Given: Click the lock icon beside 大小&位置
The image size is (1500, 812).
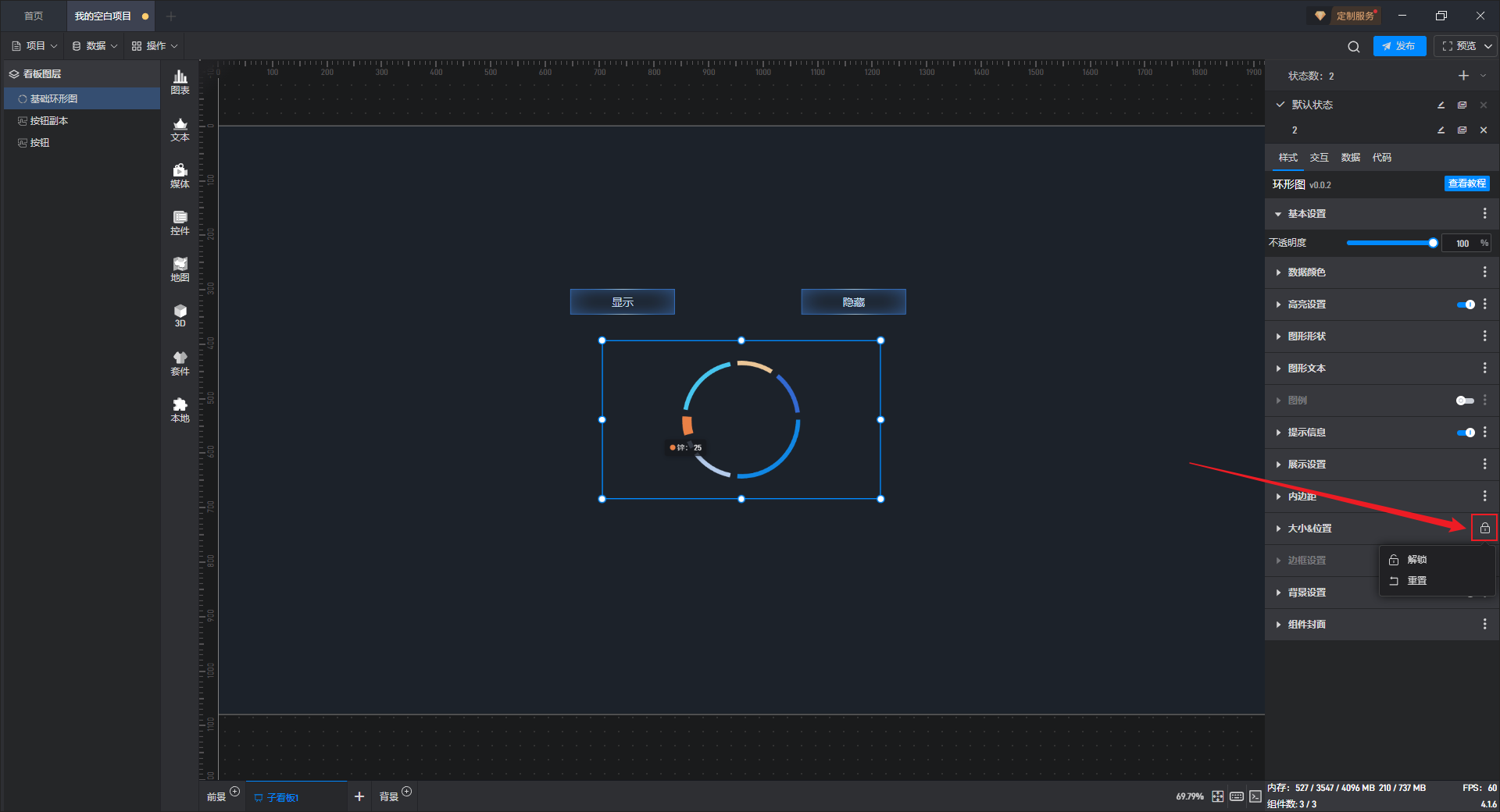Looking at the screenshot, I should pyautogui.click(x=1484, y=529).
